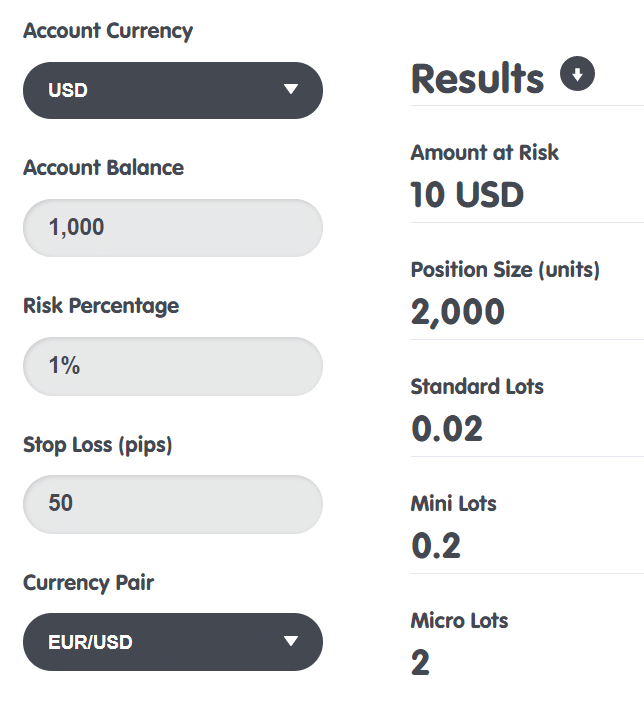Click the Micro Lots 2 result
Viewport: 644px width, 712px height.
coord(420,663)
